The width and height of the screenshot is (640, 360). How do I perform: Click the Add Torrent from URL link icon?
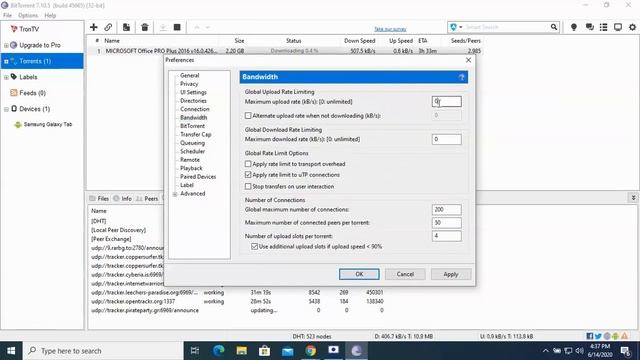coord(108,27)
